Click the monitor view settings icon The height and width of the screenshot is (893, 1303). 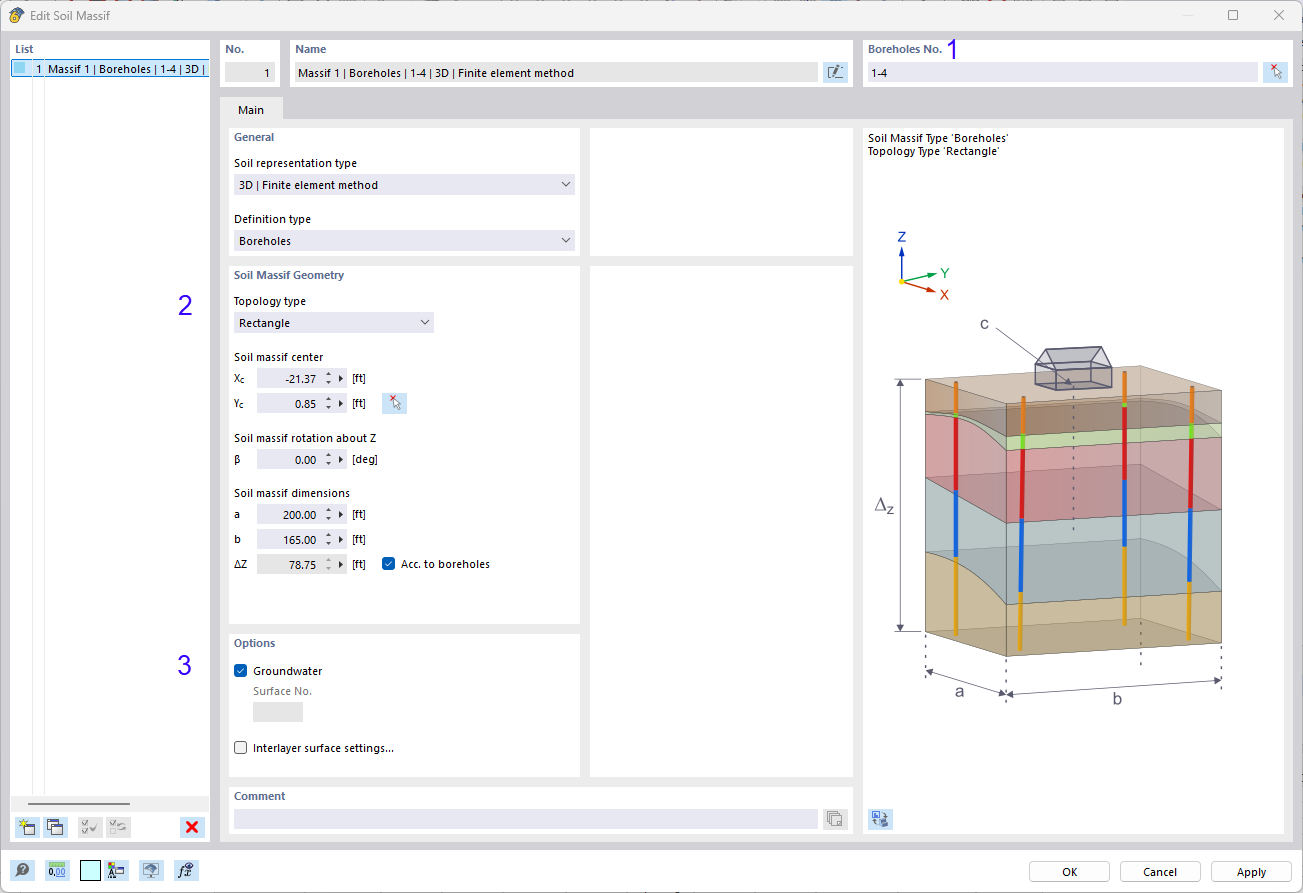coord(151,871)
